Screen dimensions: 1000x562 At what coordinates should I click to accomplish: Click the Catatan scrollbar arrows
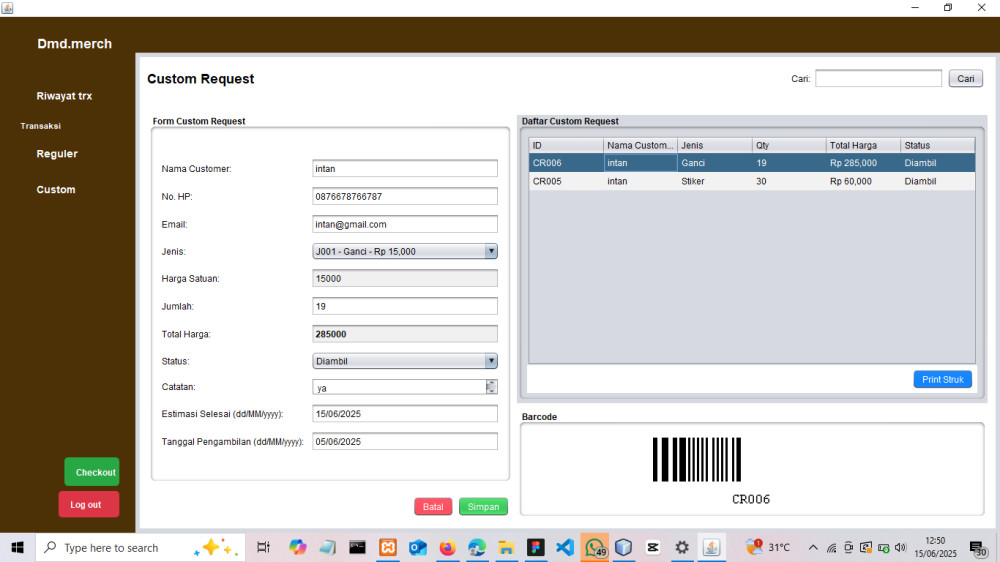tap(491, 387)
